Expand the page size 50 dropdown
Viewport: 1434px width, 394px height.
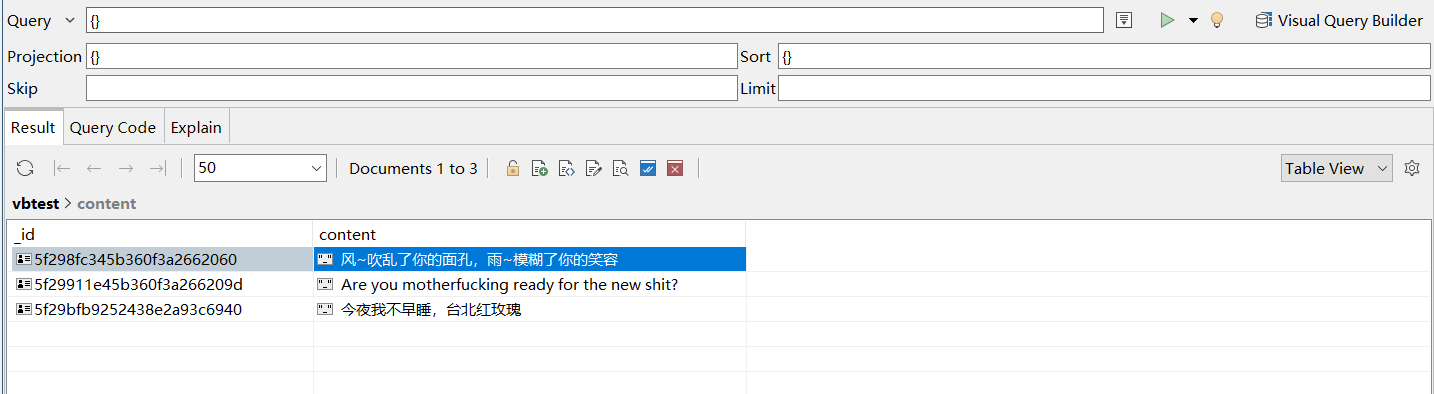coord(260,168)
